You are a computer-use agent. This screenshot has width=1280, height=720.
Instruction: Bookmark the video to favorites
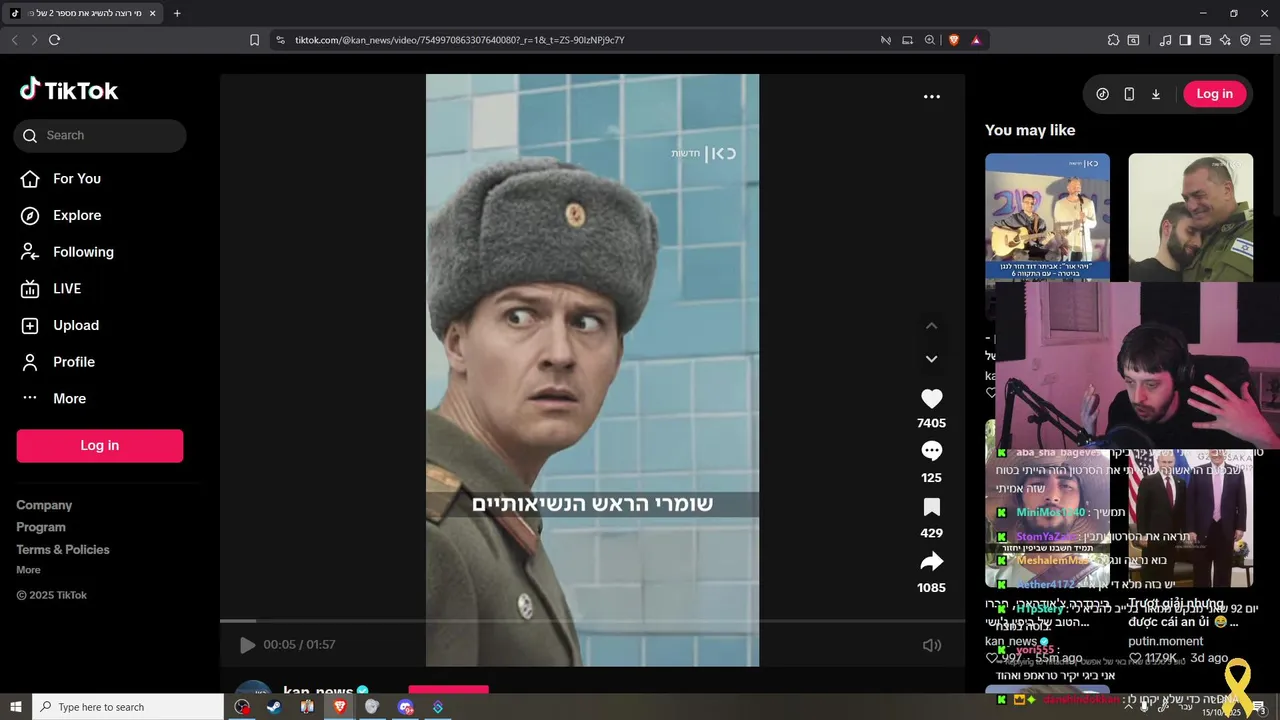click(x=932, y=507)
